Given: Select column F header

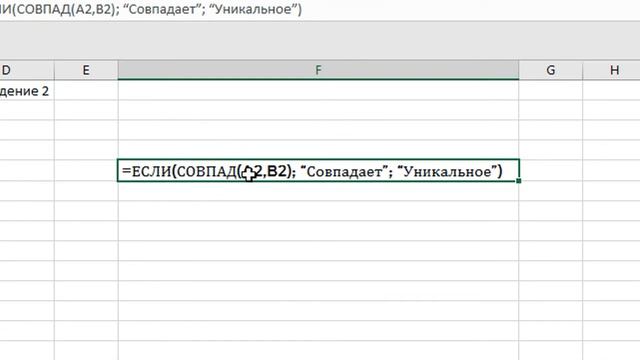Looking at the screenshot, I should [x=318, y=70].
